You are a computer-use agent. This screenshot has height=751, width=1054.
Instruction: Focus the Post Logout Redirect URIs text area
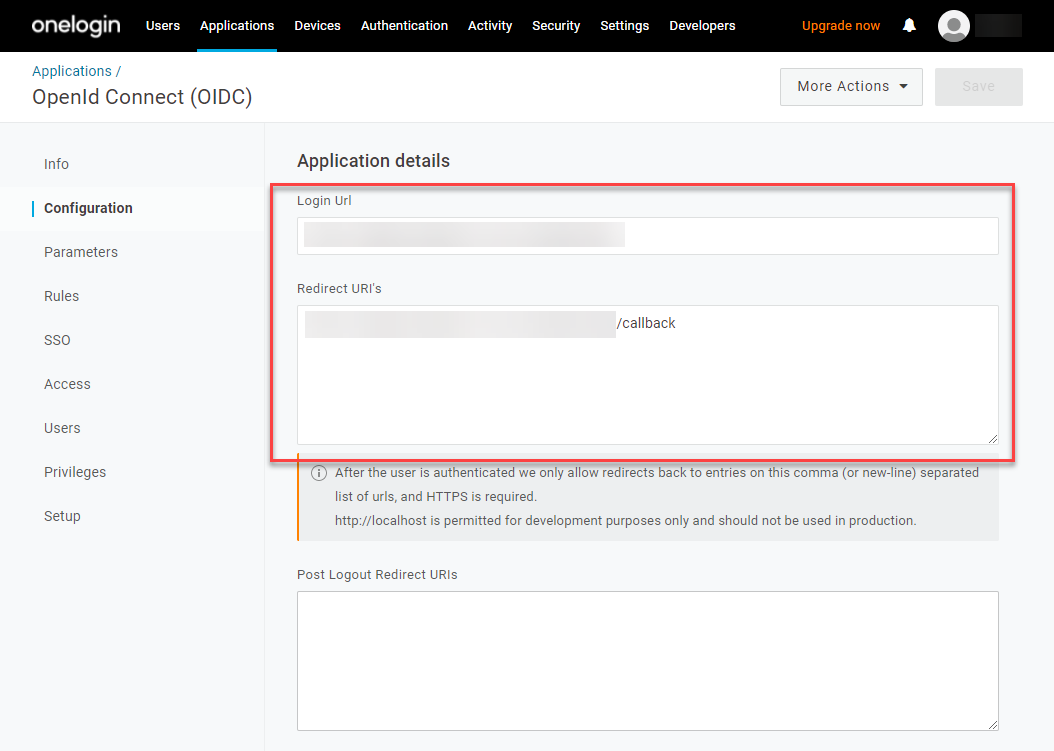click(x=647, y=660)
